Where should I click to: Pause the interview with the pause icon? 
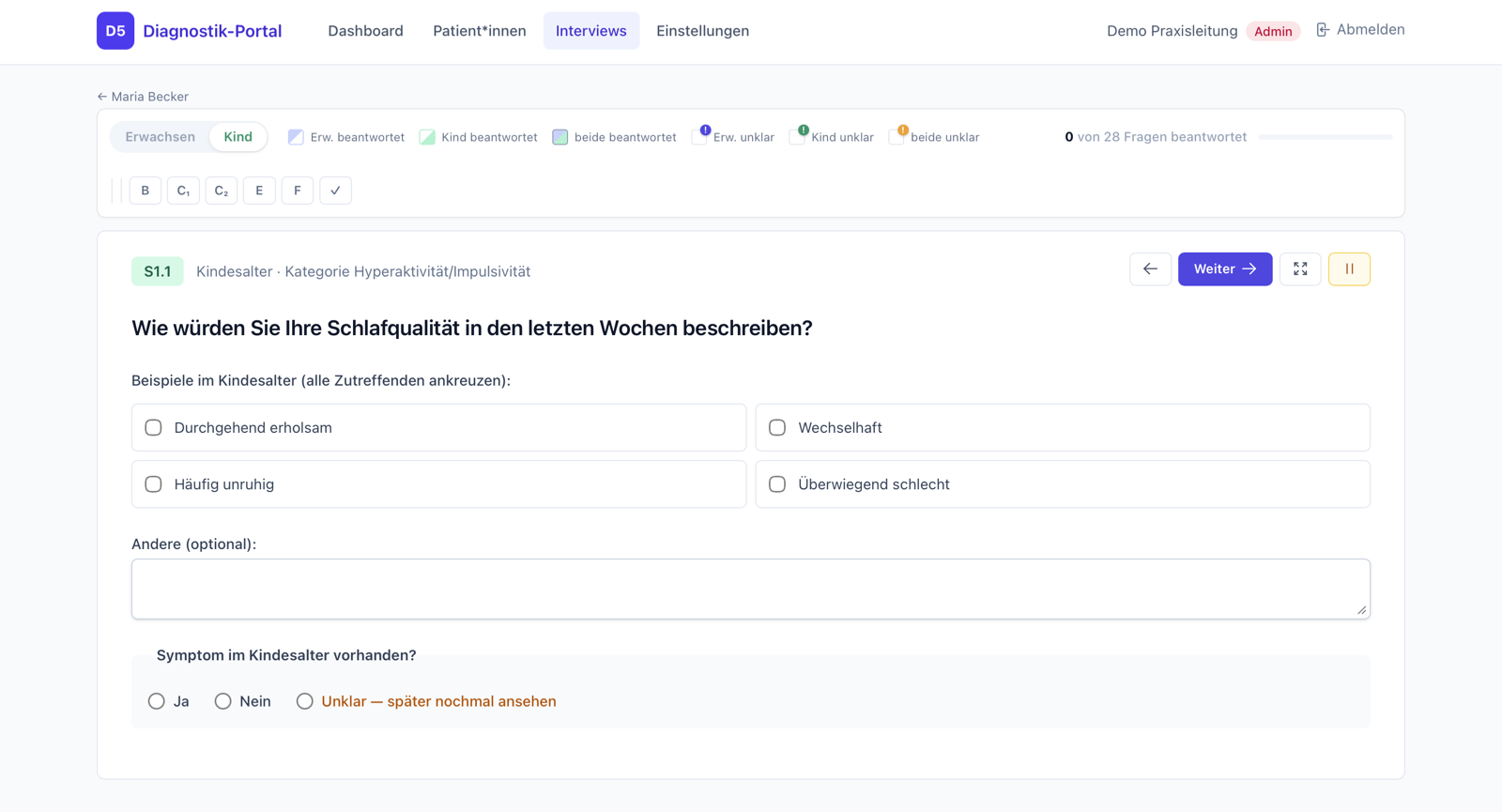tap(1349, 269)
